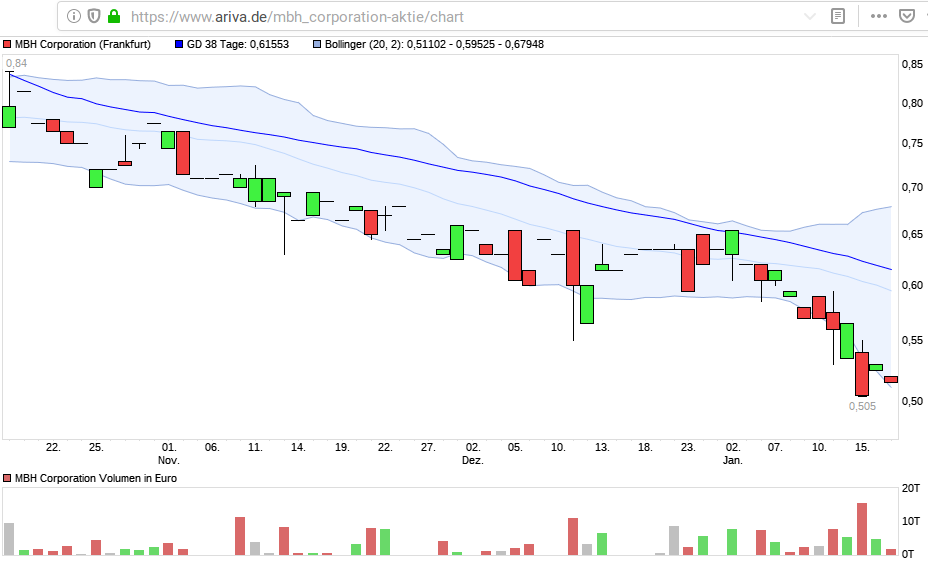The height and width of the screenshot is (564, 928).
Task: Click the blue GD 38 Tage legend swatch
Action: (179, 45)
